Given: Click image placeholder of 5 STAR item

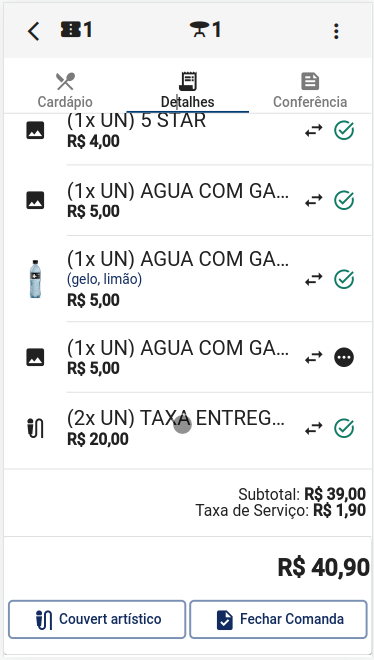Looking at the screenshot, I should (x=35, y=130).
